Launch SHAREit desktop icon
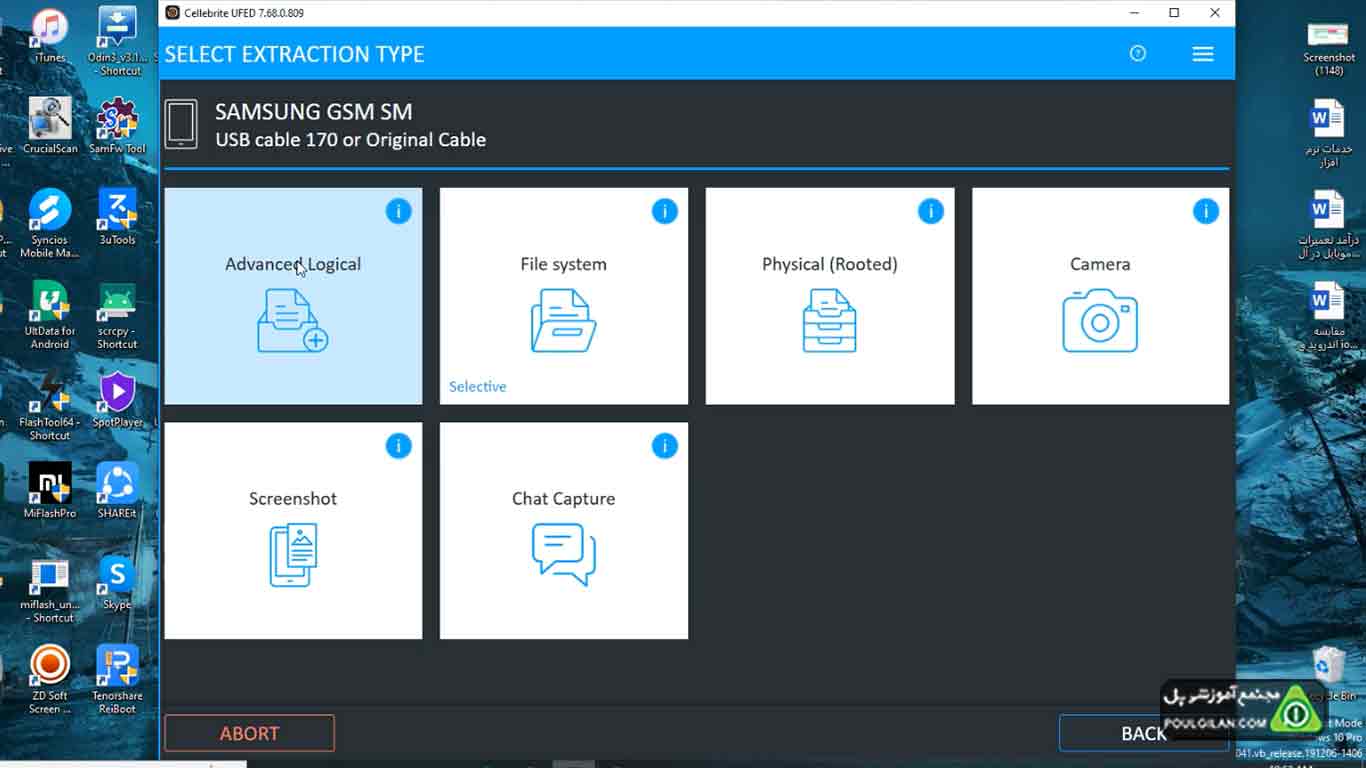The height and width of the screenshot is (768, 1366). pos(117,490)
